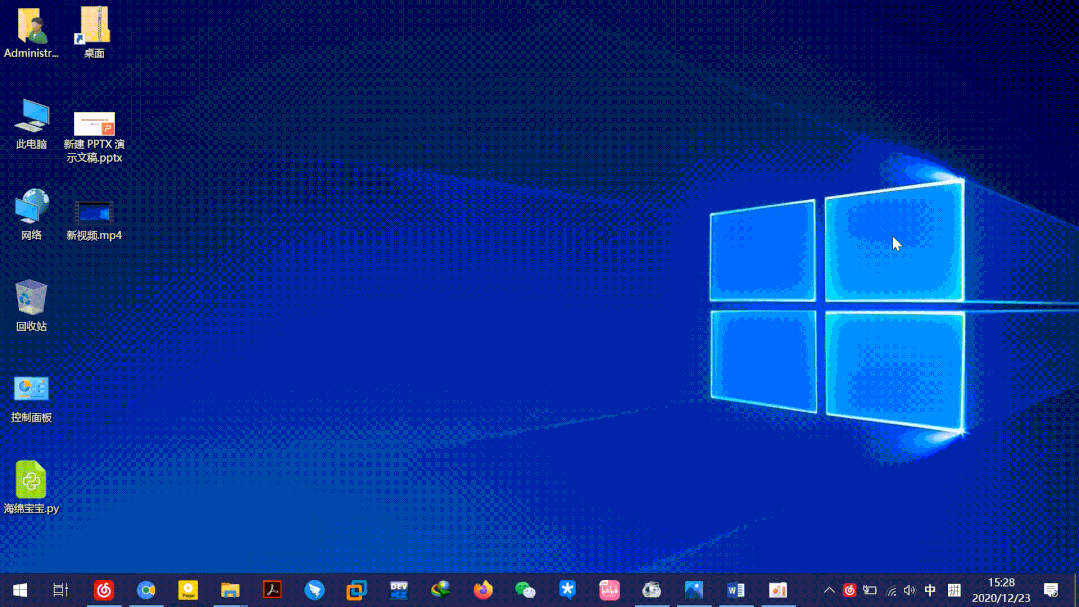Open the blue bird messenger taskbar icon

tap(314, 590)
